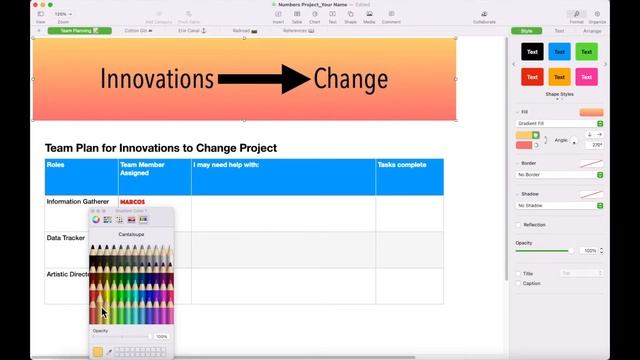Image resolution: width=640 pixels, height=360 pixels.
Task: Pick the eyedropper tool in color window
Action: click(x=109, y=351)
